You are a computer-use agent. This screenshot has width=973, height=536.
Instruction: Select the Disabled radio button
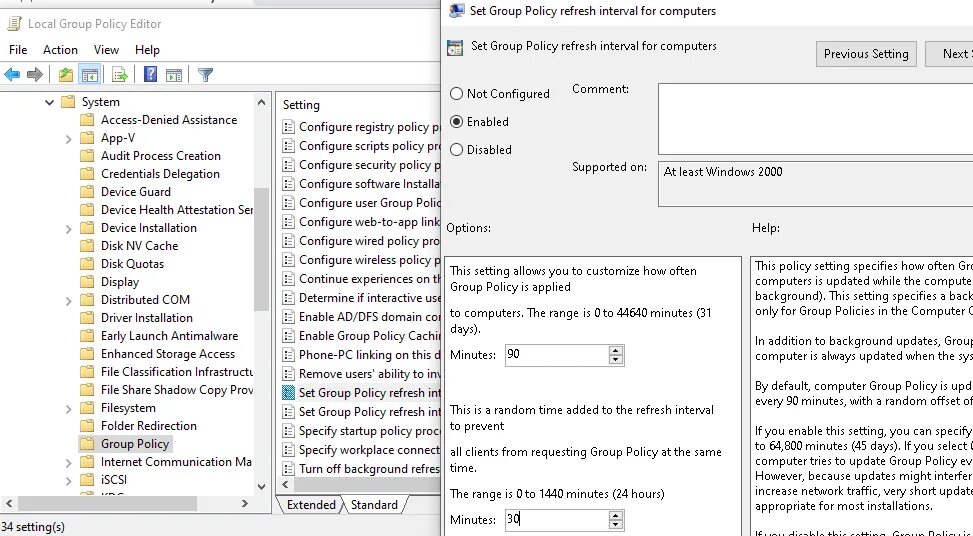(x=457, y=150)
